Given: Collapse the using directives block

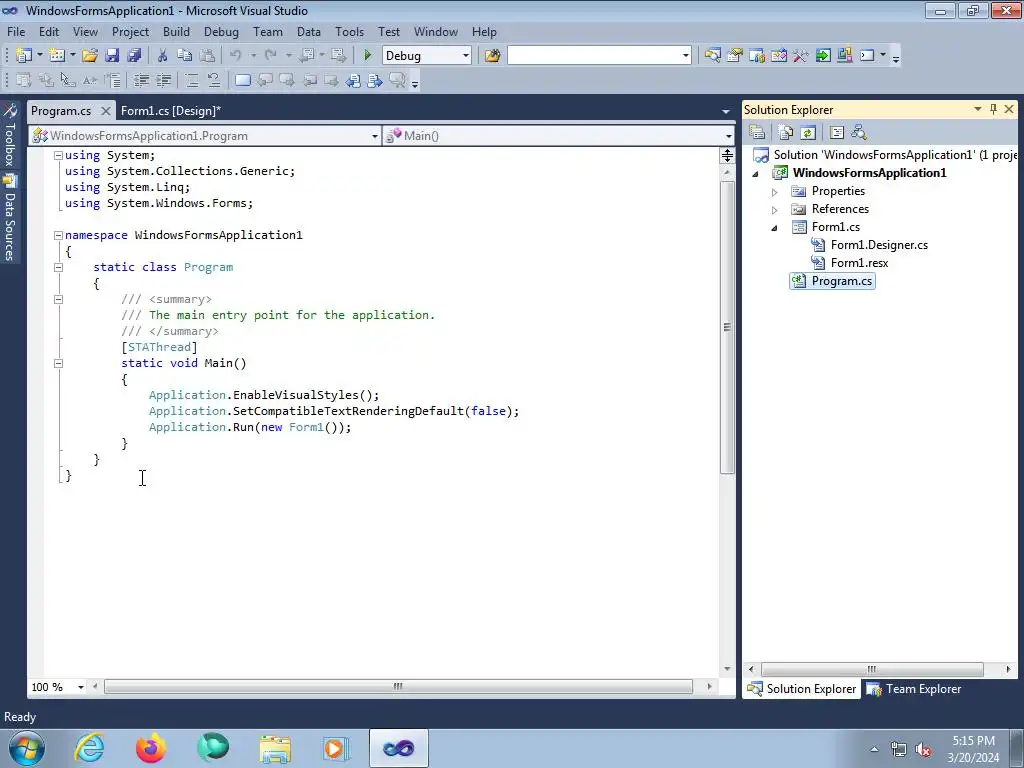Looking at the screenshot, I should [x=58, y=155].
